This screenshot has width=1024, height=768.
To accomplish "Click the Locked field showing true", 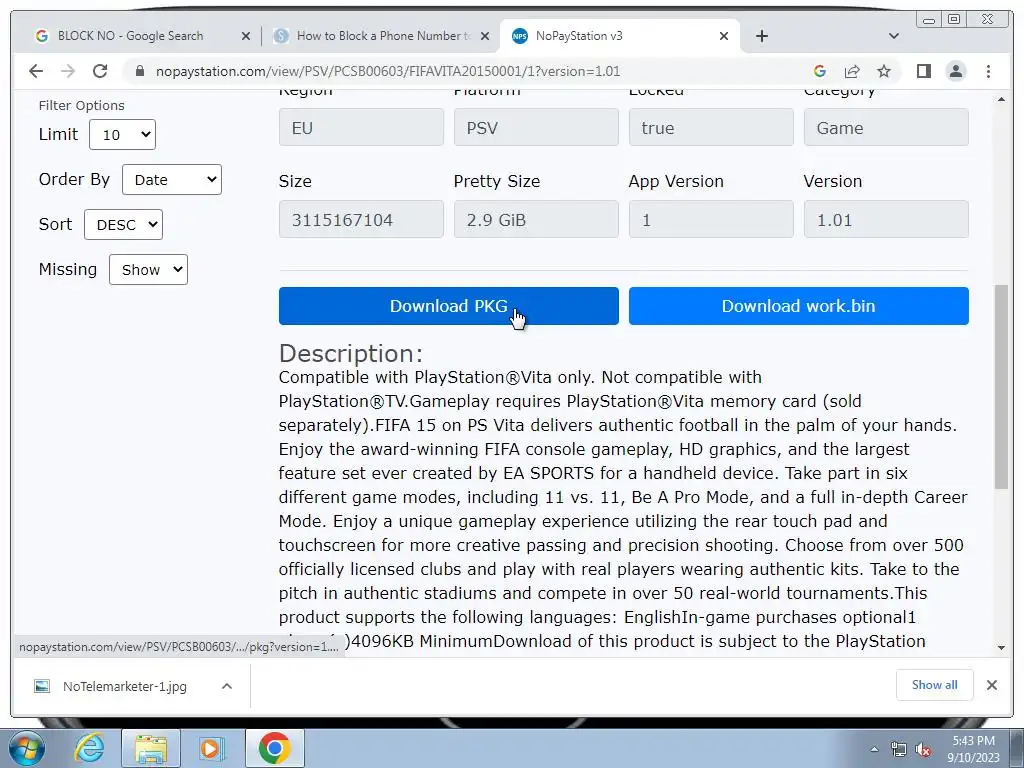I will (711, 127).
